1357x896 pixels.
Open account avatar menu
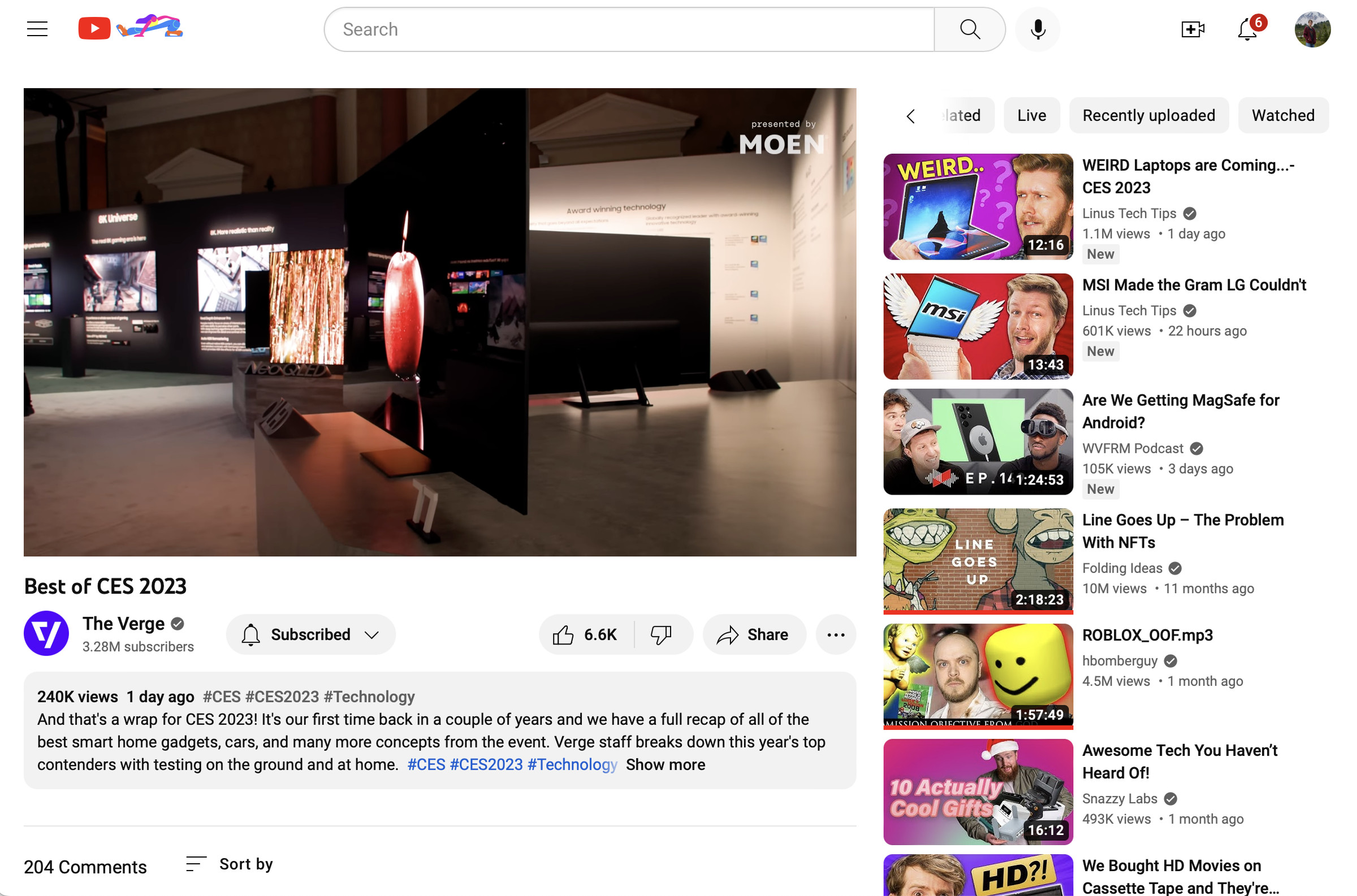tap(1312, 29)
